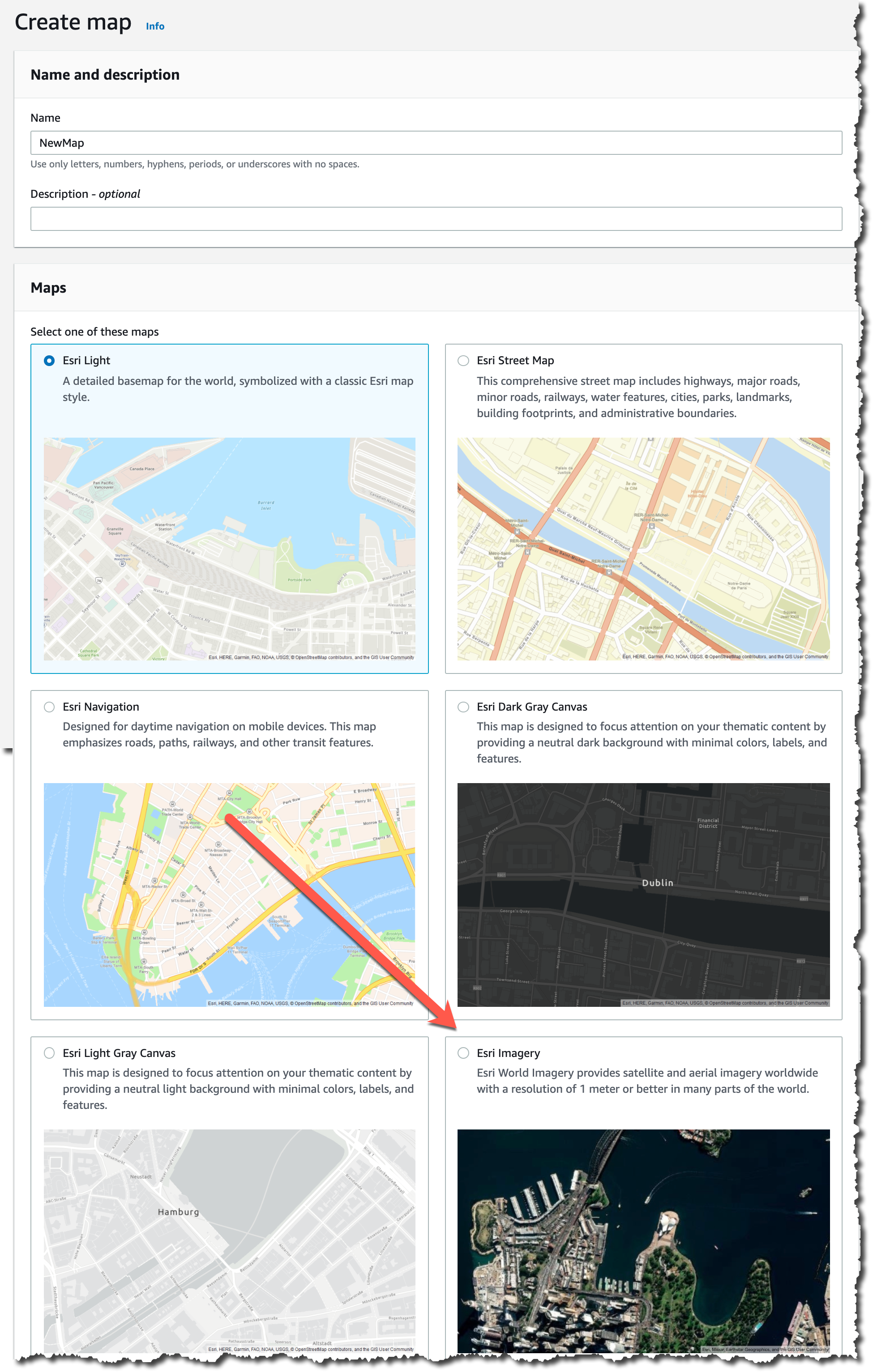Click the Esri Navigation description text

pyautogui.click(x=219, y=734)
